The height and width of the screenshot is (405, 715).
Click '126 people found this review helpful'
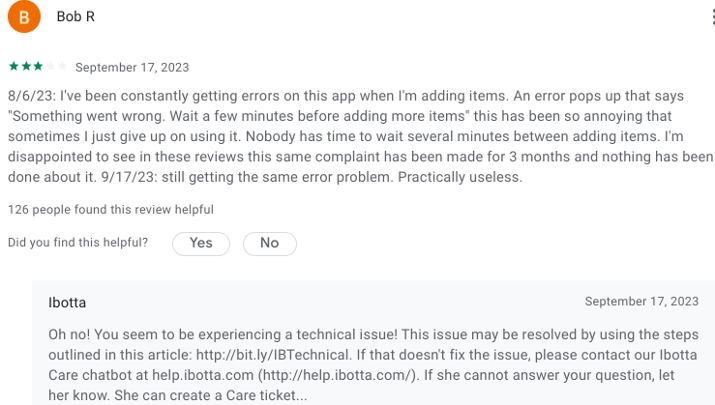111,210
